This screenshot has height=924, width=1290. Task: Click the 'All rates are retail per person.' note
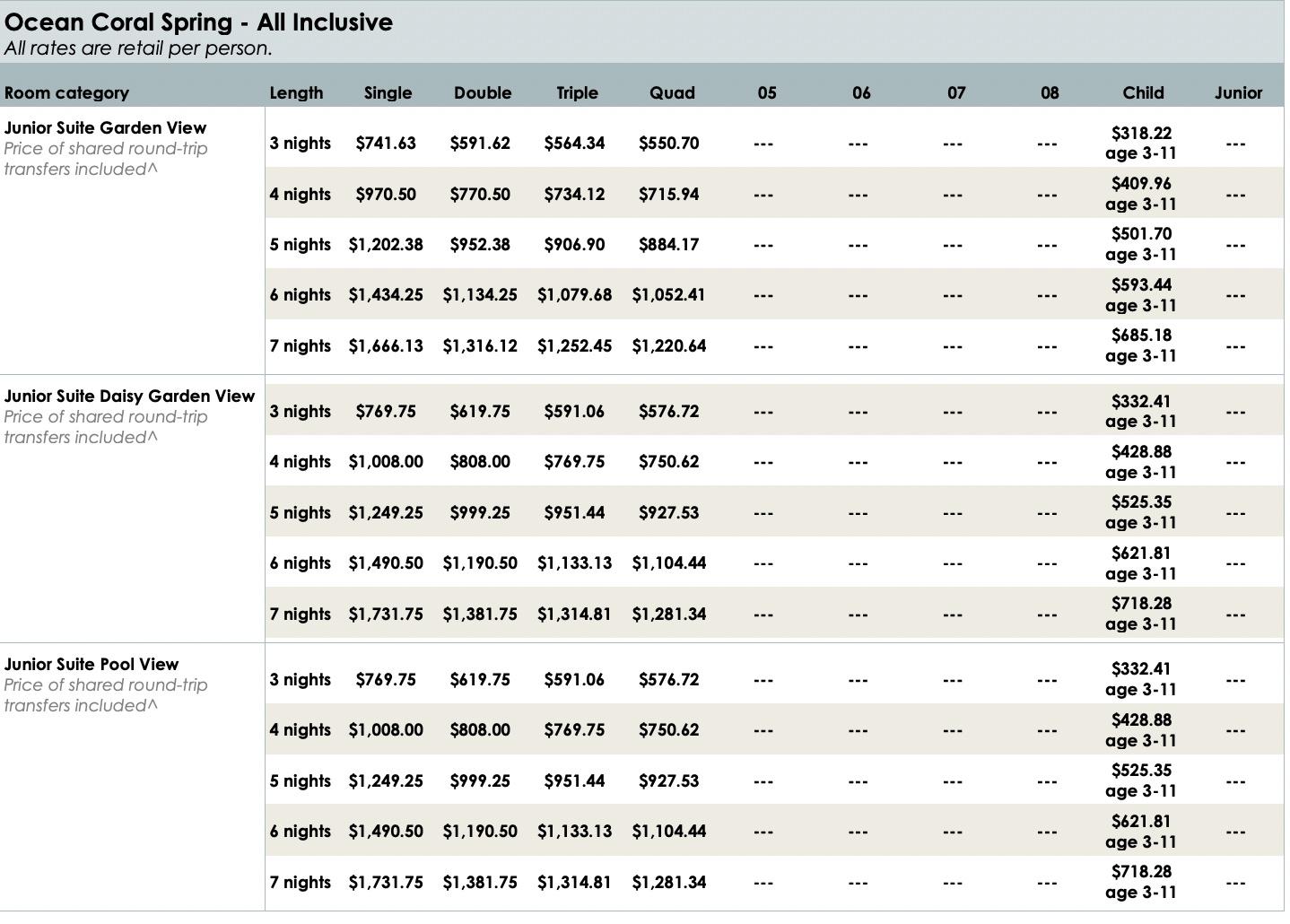pos(138,48)
